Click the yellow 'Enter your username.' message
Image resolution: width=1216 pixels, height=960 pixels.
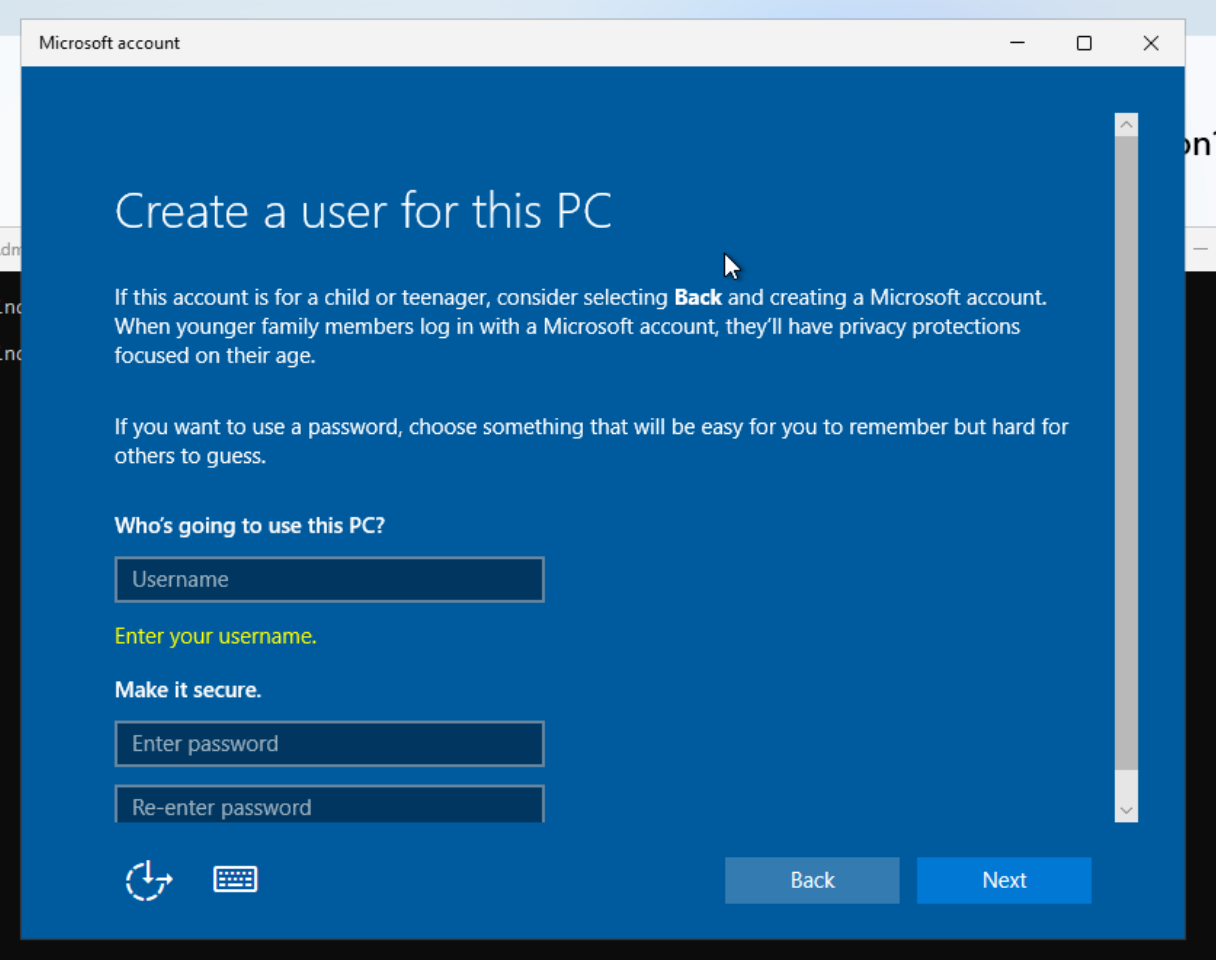pyautogui.click(x=216, y=636)
